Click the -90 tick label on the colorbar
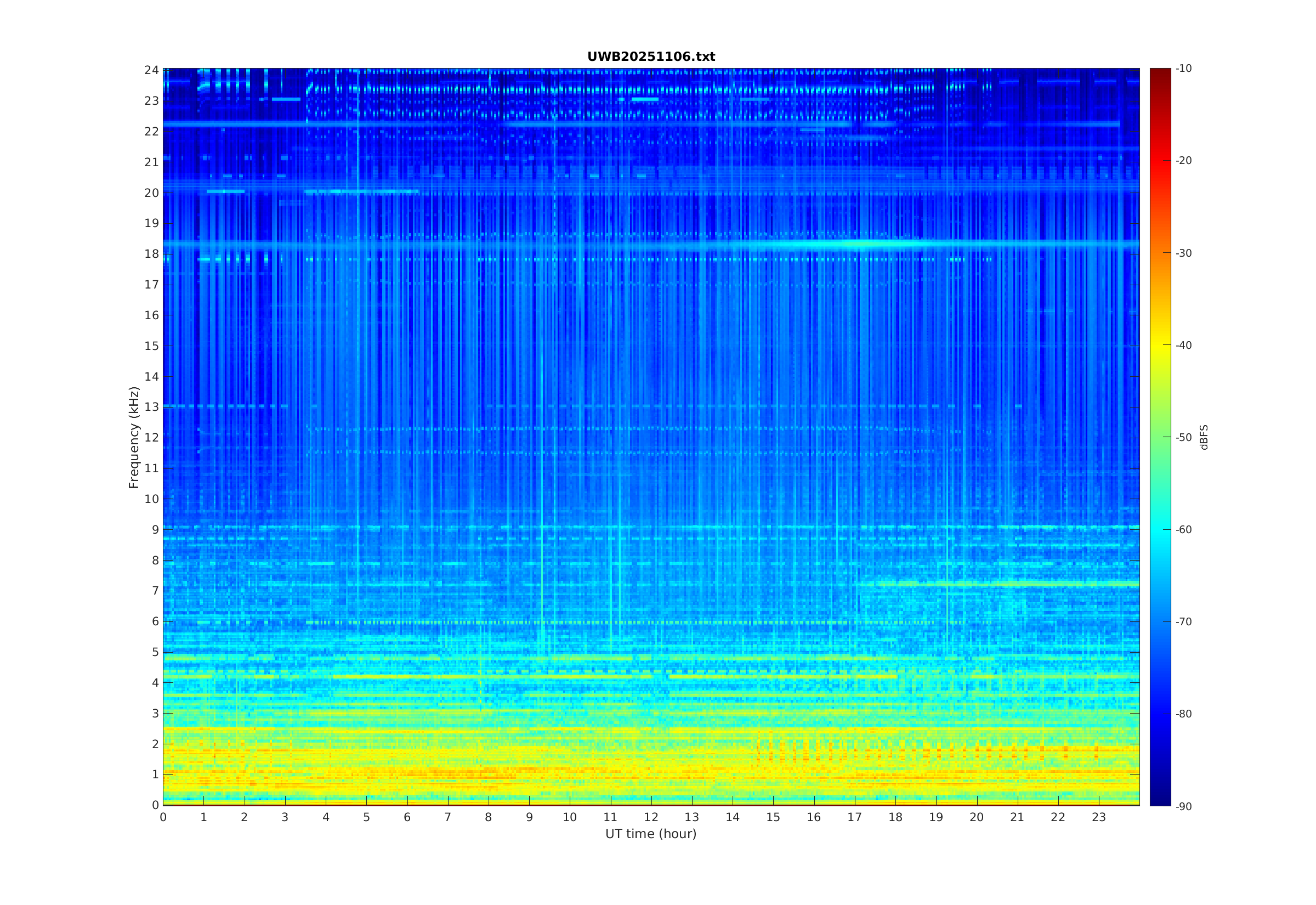The height and width of the screenshot is (905, 1316). [1183, 806]
